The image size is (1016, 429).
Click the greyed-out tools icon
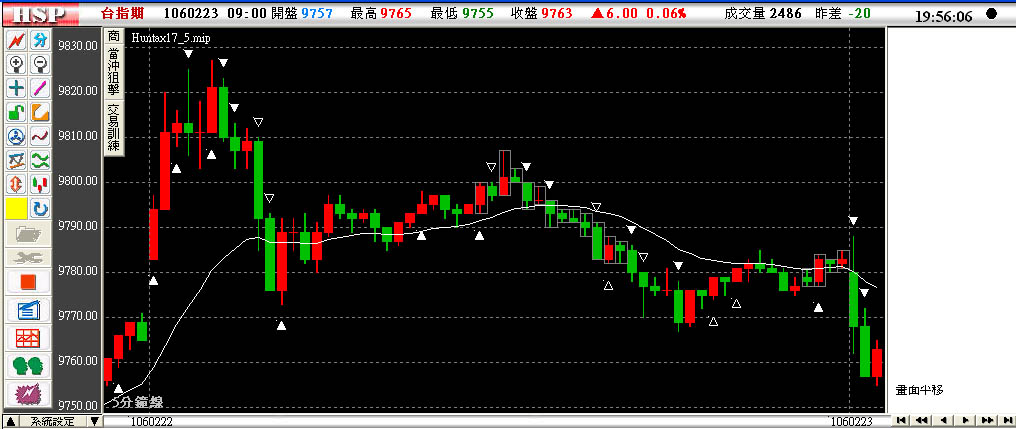28,257
